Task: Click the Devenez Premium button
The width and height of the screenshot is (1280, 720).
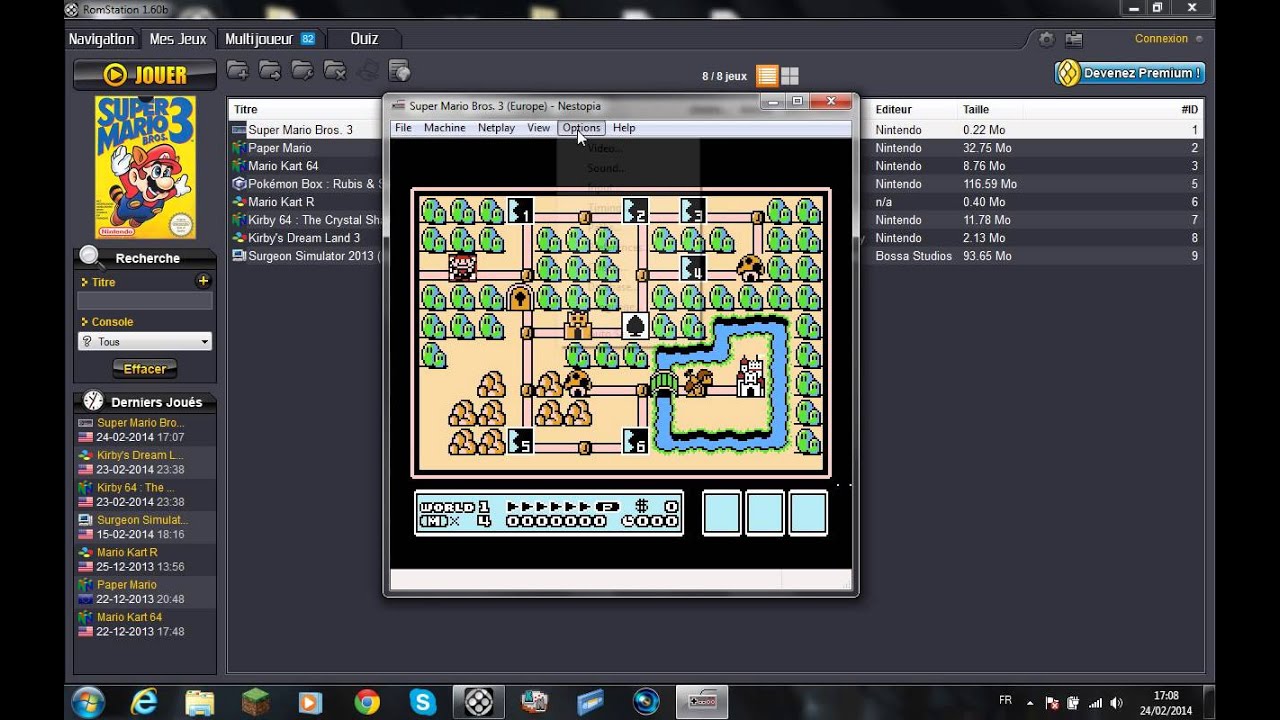Action: [1130, 73]
